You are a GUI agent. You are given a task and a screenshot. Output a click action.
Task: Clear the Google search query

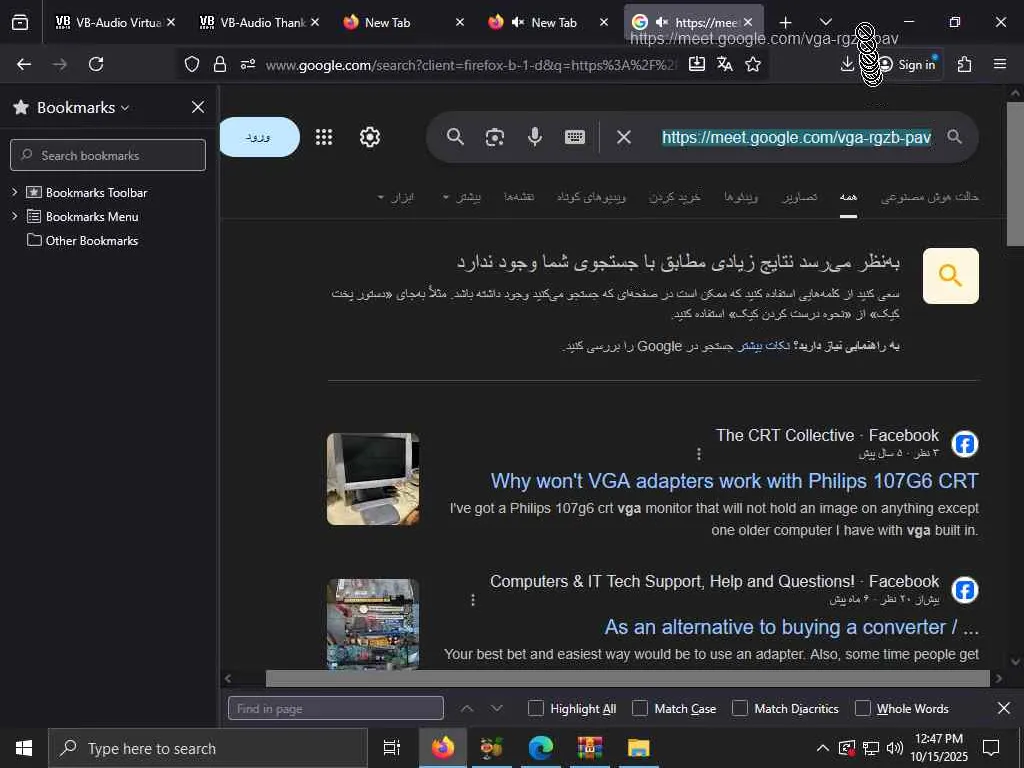624,137
